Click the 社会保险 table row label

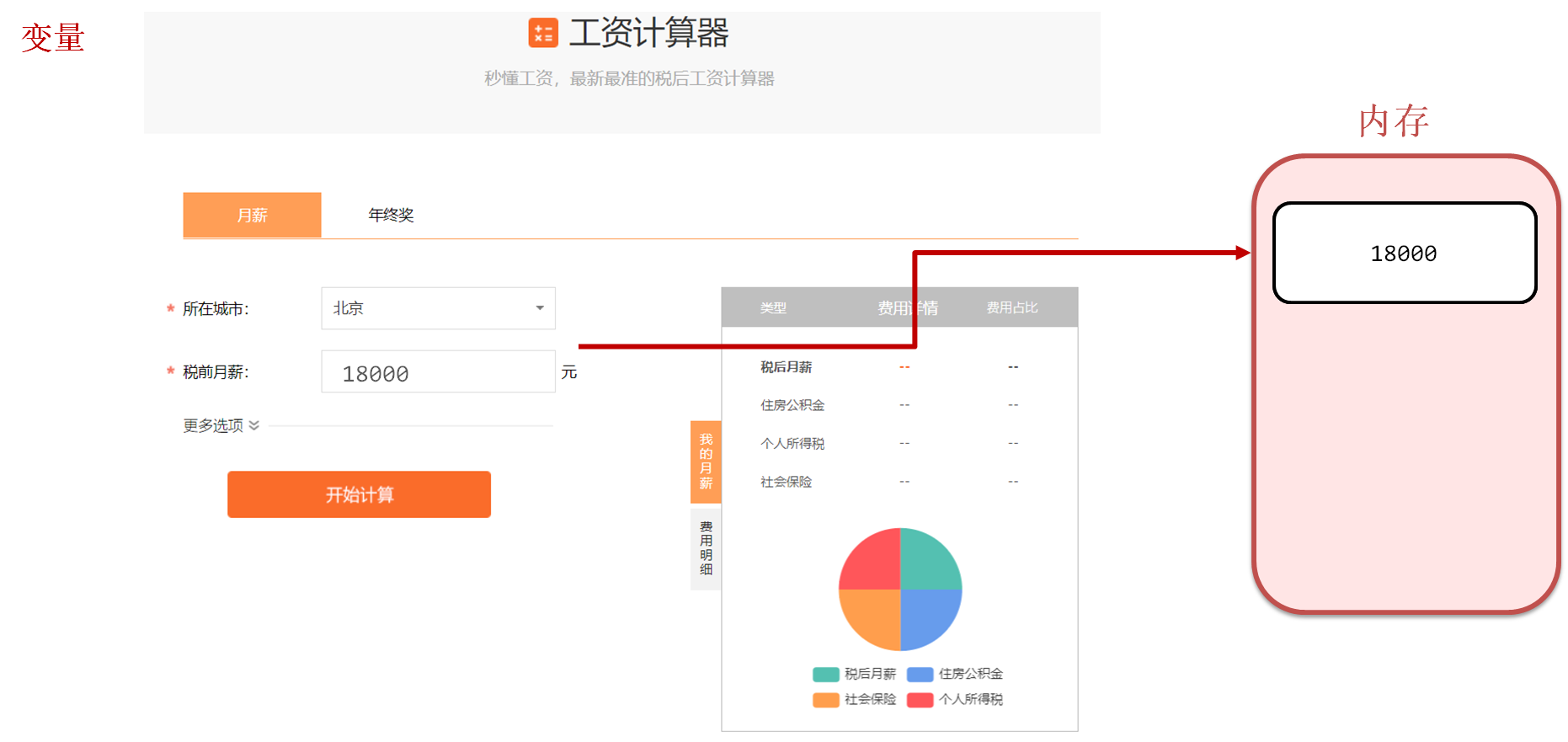(787, 482)
